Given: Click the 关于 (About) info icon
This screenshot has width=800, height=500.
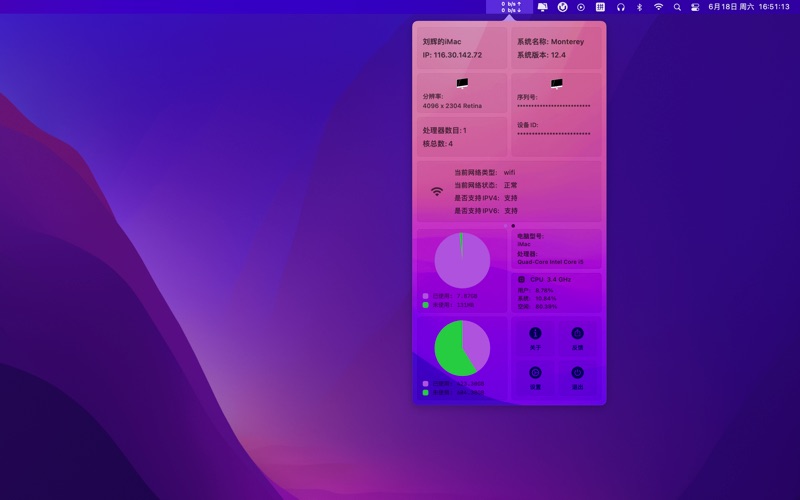Looking at the screenshot, I should 535,334.
